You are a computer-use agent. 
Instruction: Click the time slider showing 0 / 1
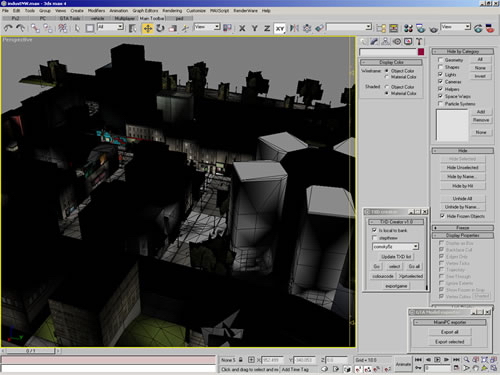[x=30, y=351]
